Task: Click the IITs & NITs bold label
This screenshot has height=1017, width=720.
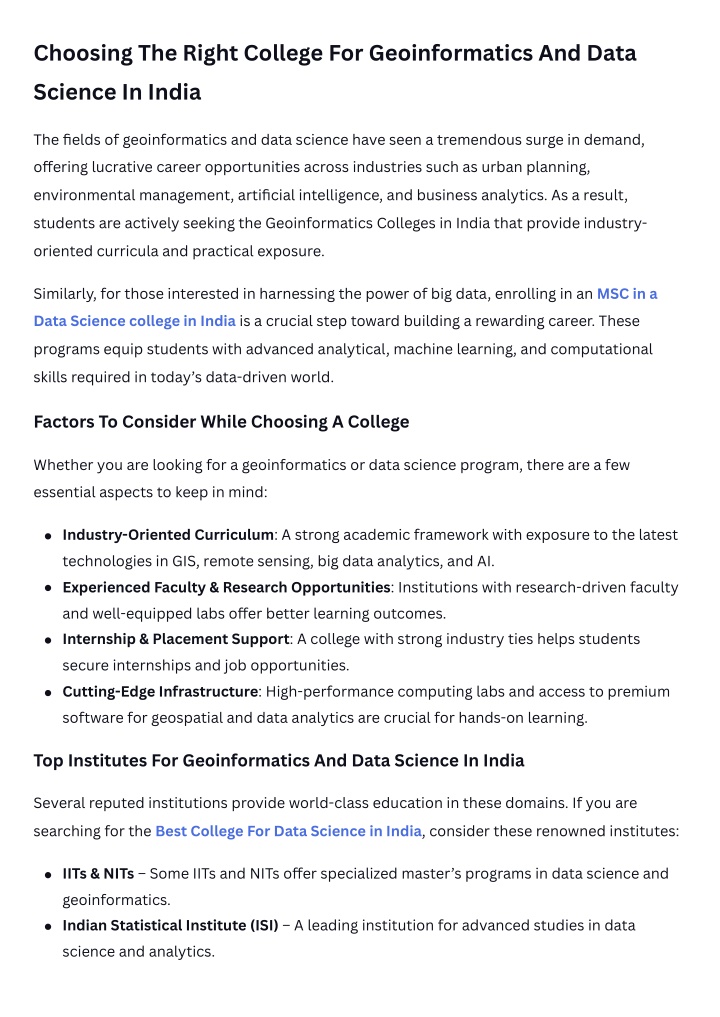Action: click(98, 874)
